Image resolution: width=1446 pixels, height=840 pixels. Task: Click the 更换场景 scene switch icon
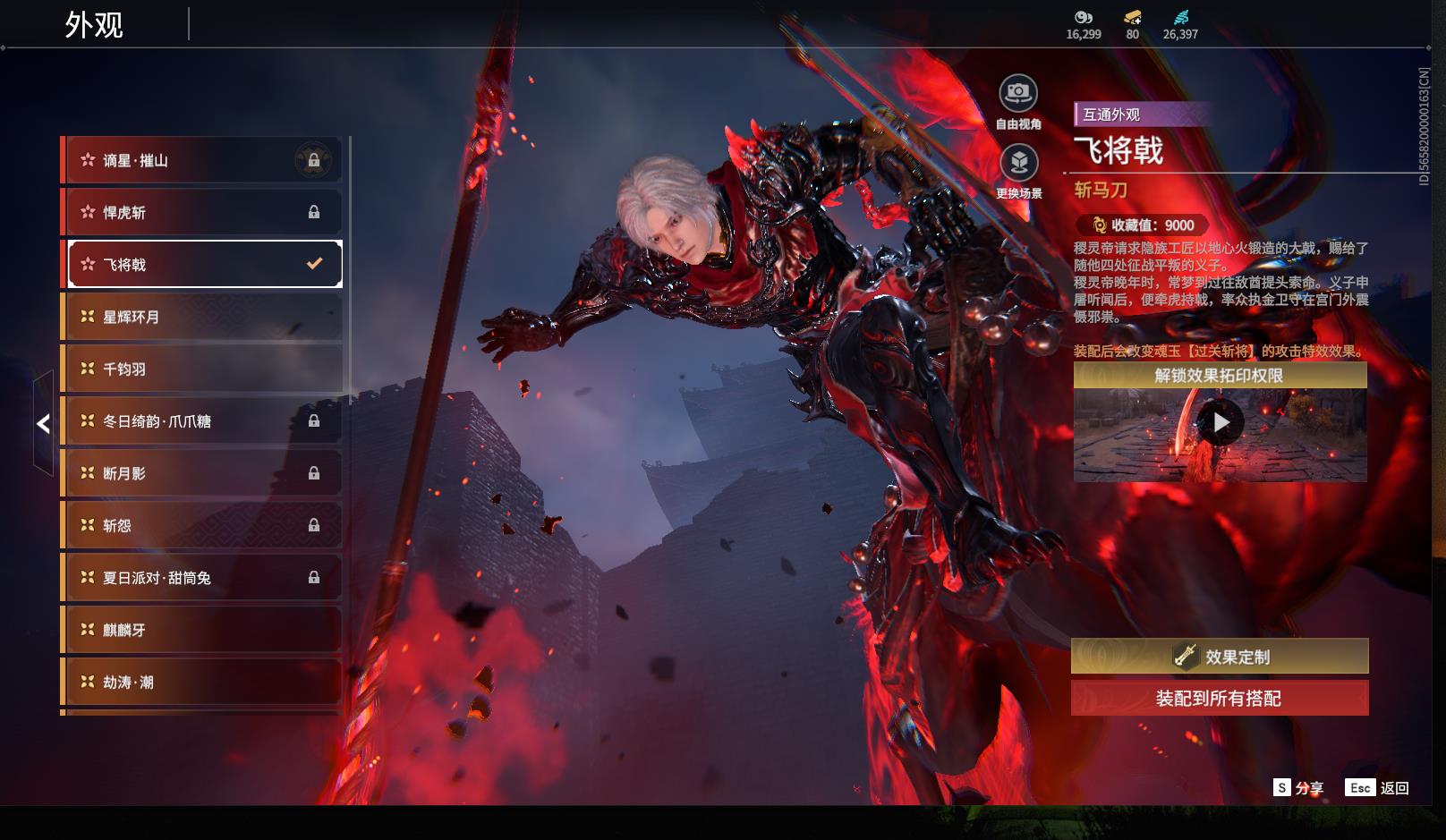tap(1018, 163)
